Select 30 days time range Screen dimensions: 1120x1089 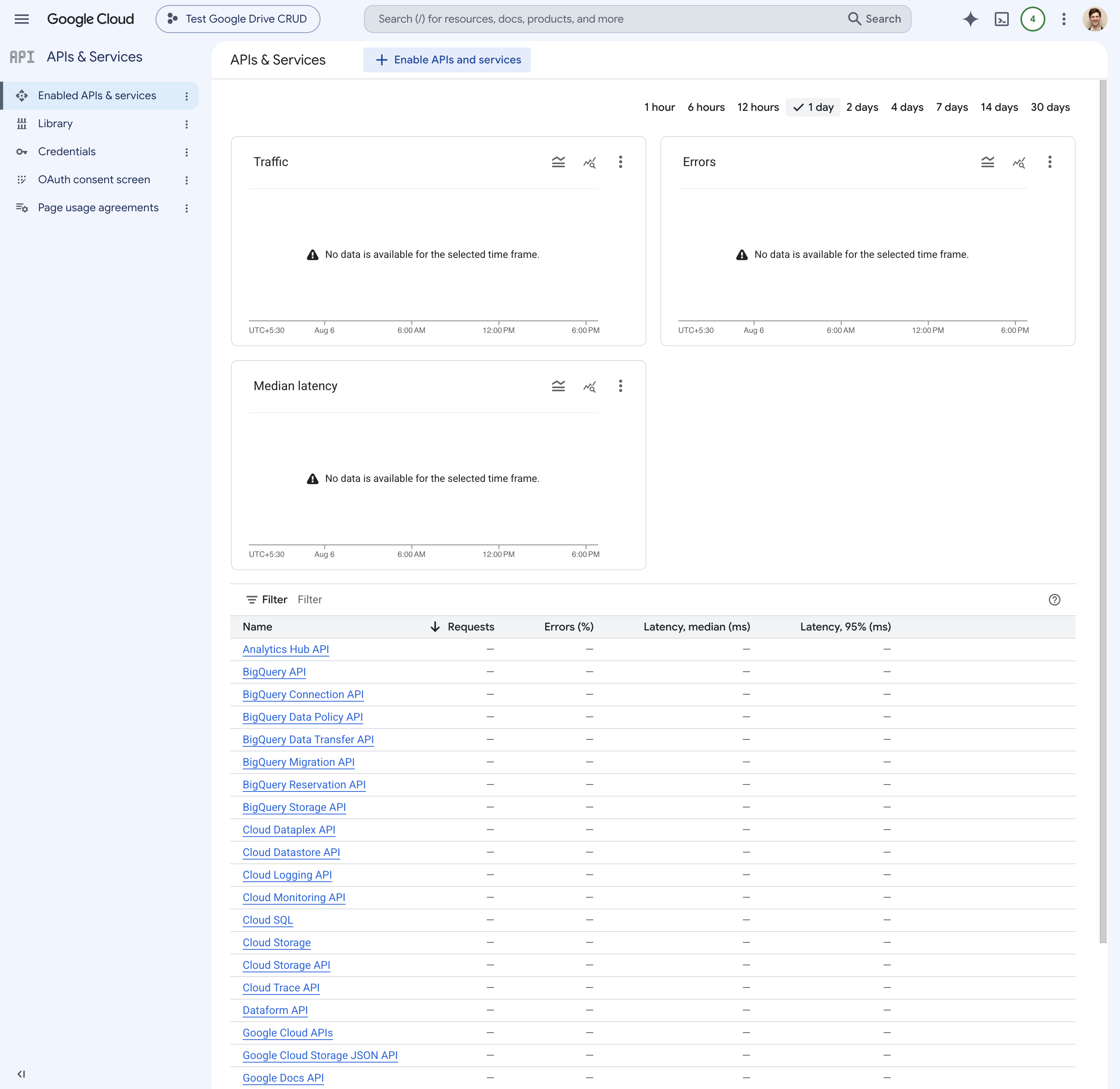pyautogui.click(x=1050, y=107)
